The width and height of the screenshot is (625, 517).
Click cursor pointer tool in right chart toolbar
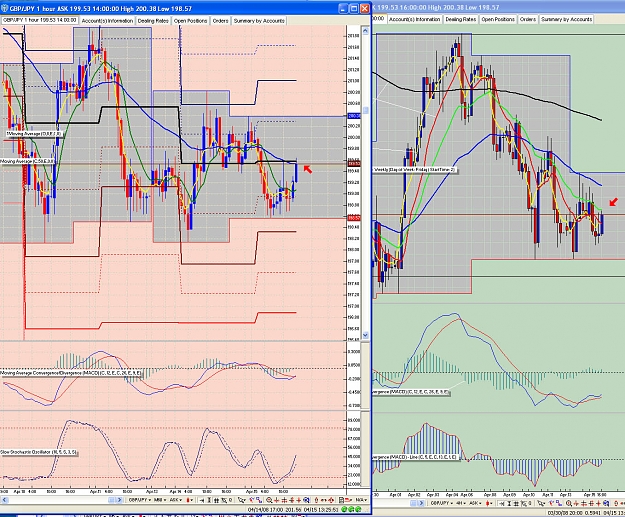tap(540, 503)
